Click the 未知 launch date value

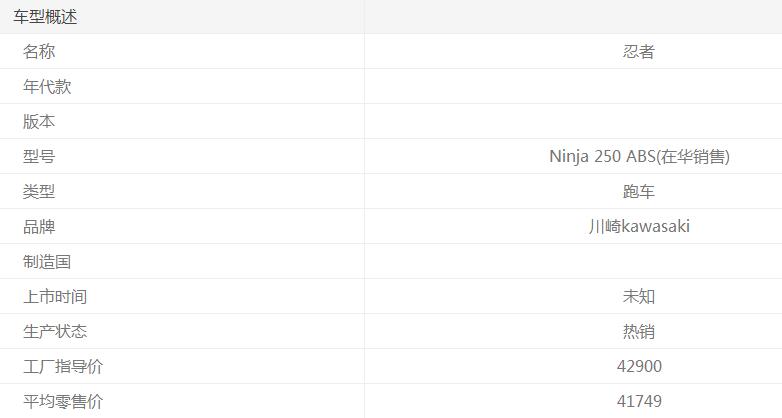click(639, 297)
